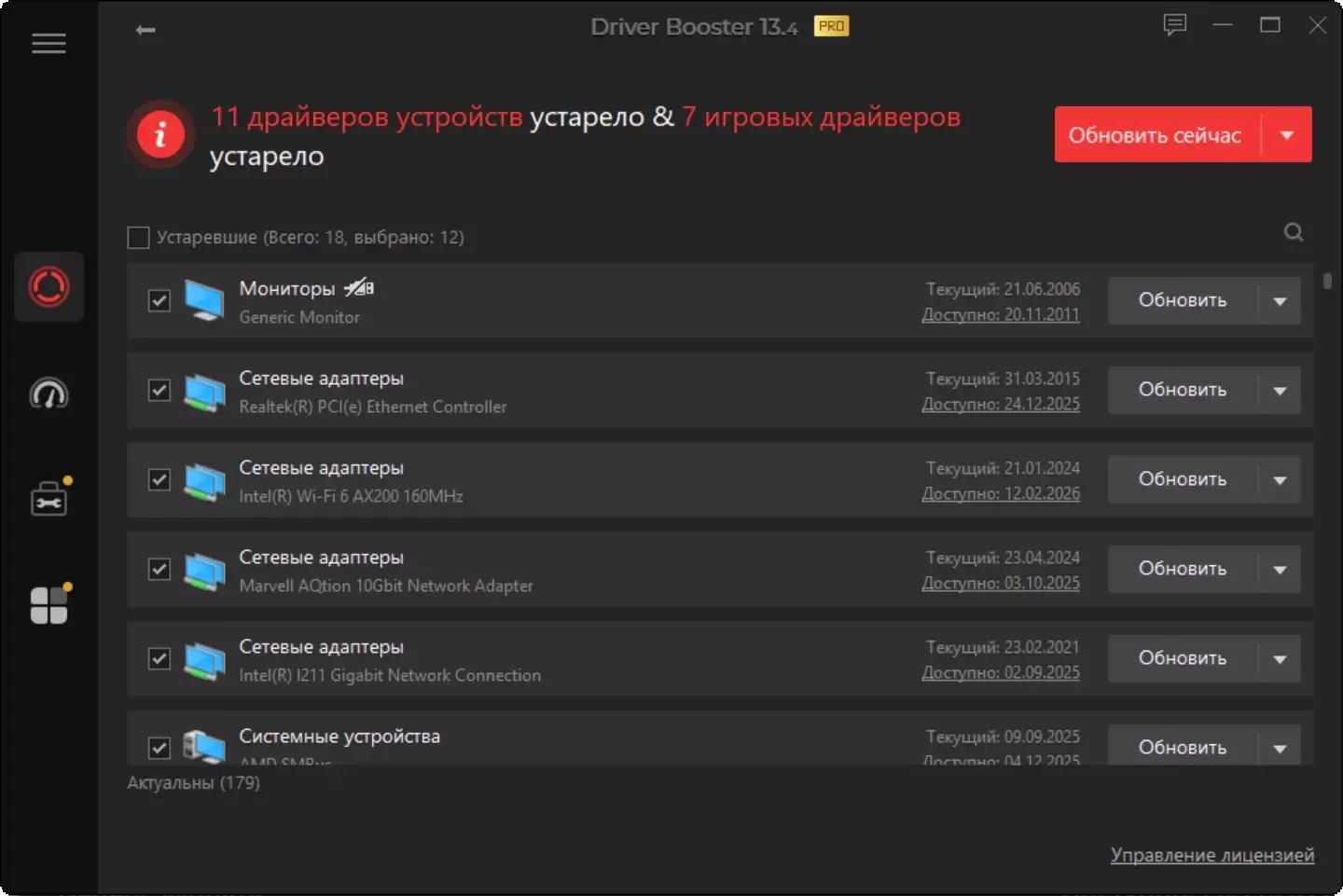
Task: Open the Доступно: 24.12.2025 link
Action: point(1001,404)
